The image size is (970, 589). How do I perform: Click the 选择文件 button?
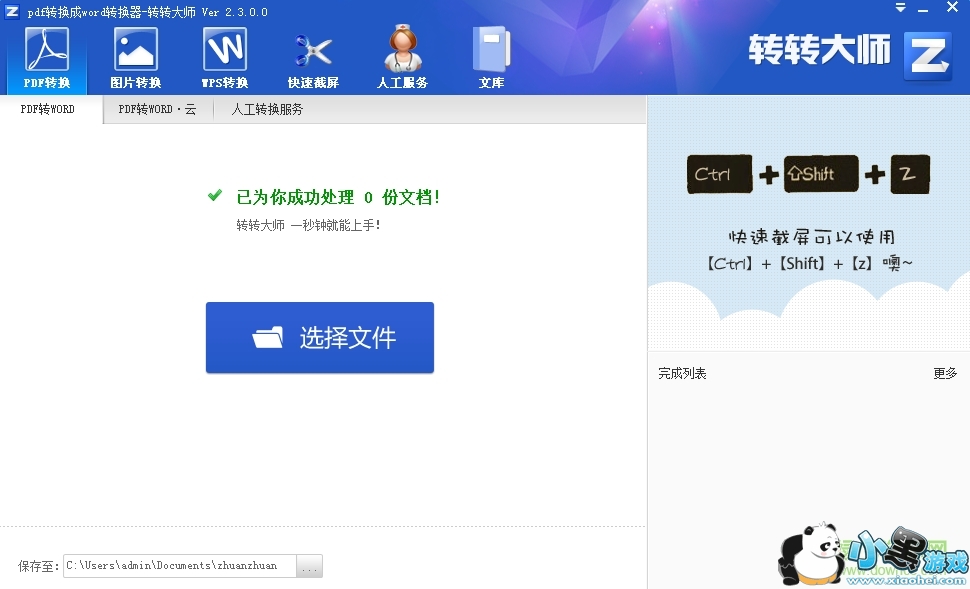tap(320, 338)
